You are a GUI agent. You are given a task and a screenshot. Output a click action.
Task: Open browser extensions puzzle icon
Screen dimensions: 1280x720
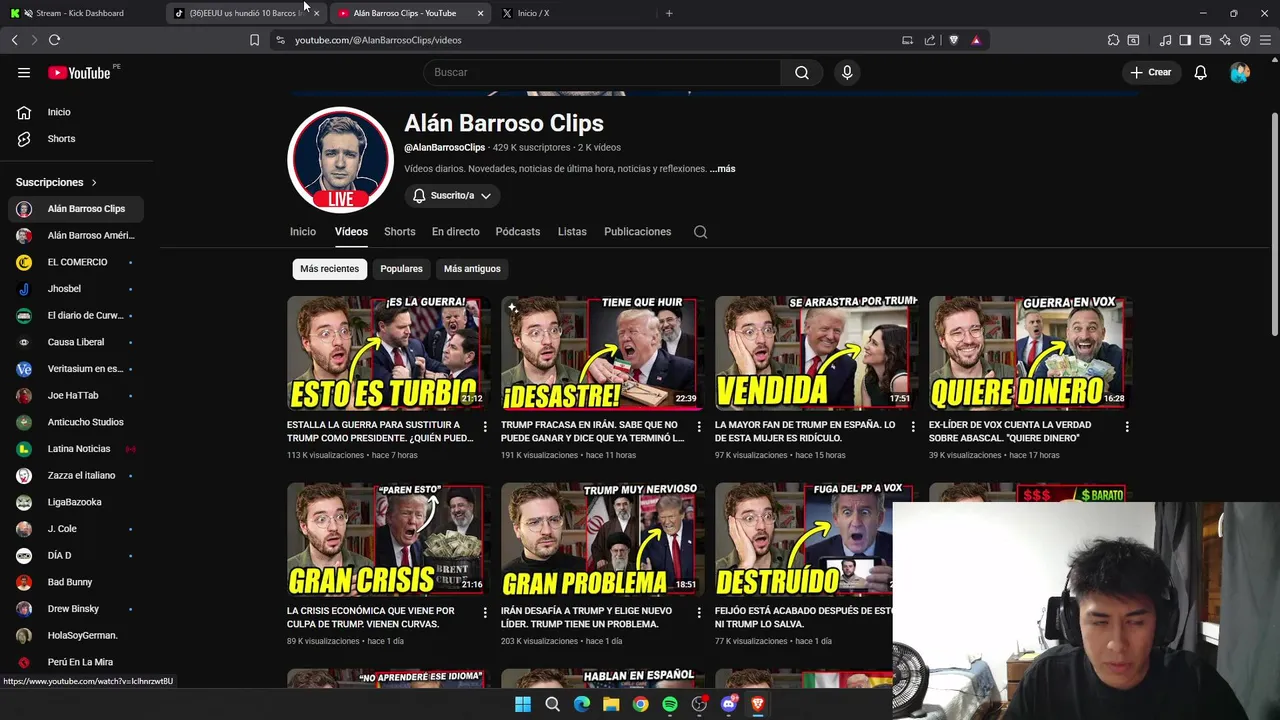click(1113, 40)
